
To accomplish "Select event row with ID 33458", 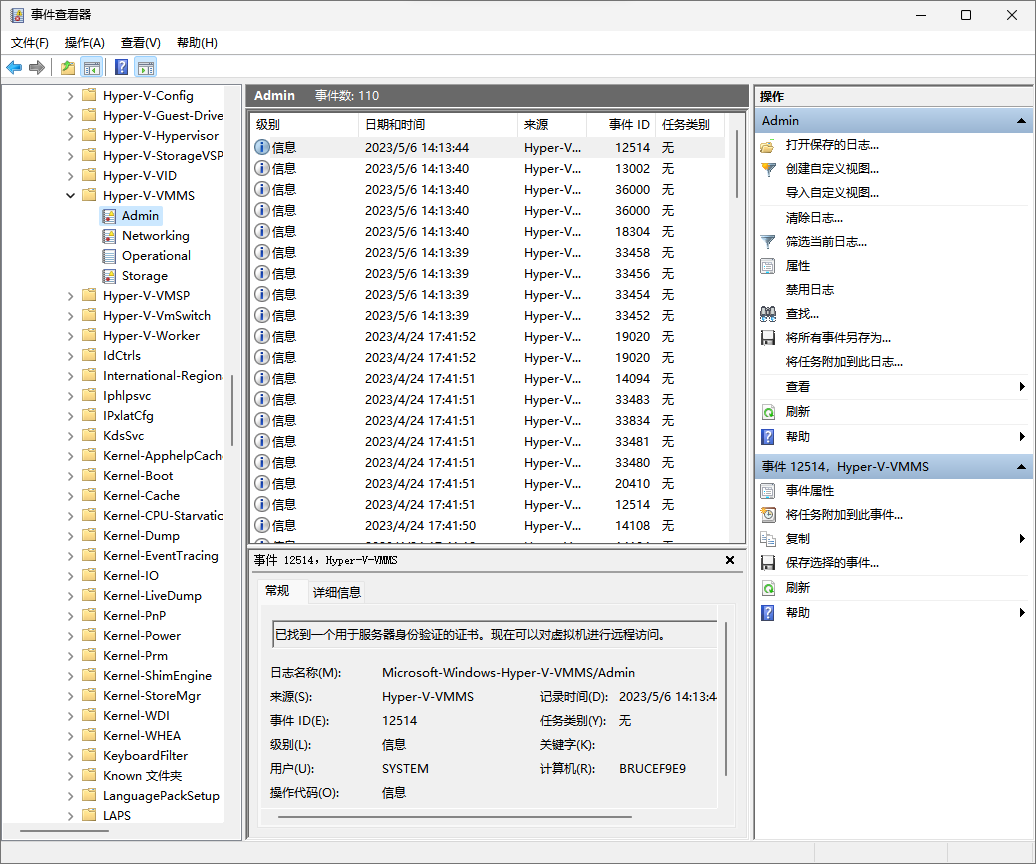I will coord(488,253).
